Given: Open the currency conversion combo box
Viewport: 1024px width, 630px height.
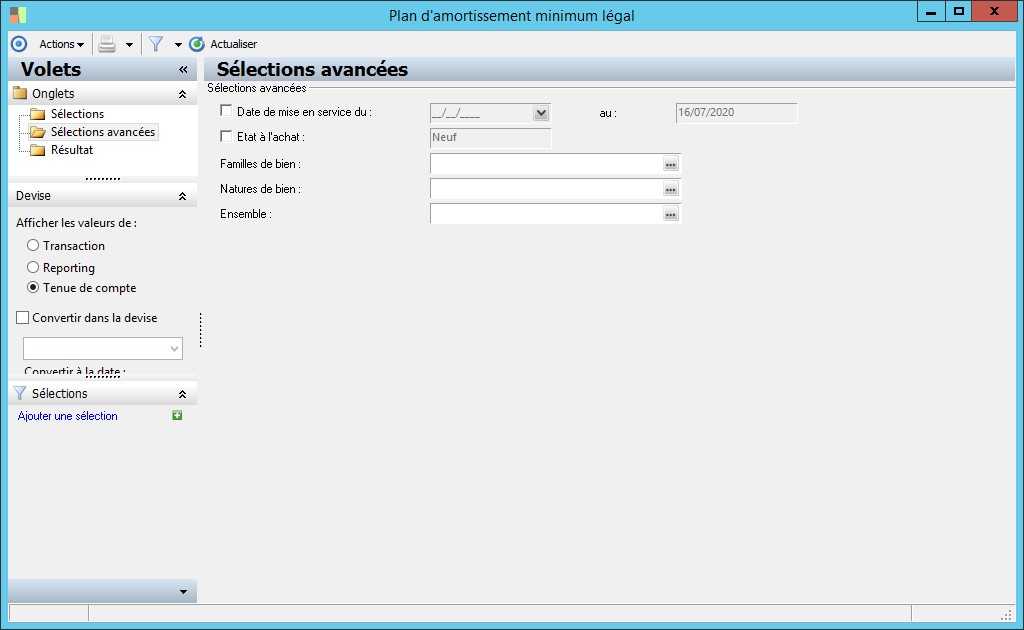Looking at the screenshot, I should point(103,348).
